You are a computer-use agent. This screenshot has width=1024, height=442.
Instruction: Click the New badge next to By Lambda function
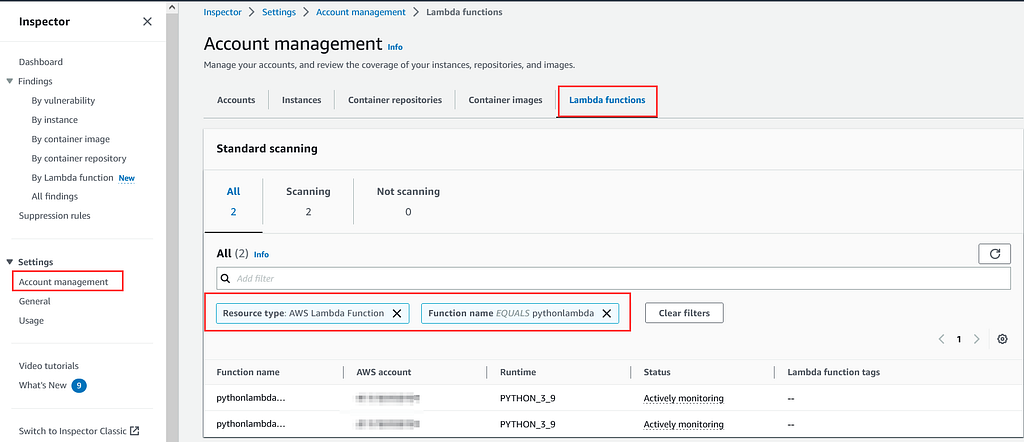(127, 178)
